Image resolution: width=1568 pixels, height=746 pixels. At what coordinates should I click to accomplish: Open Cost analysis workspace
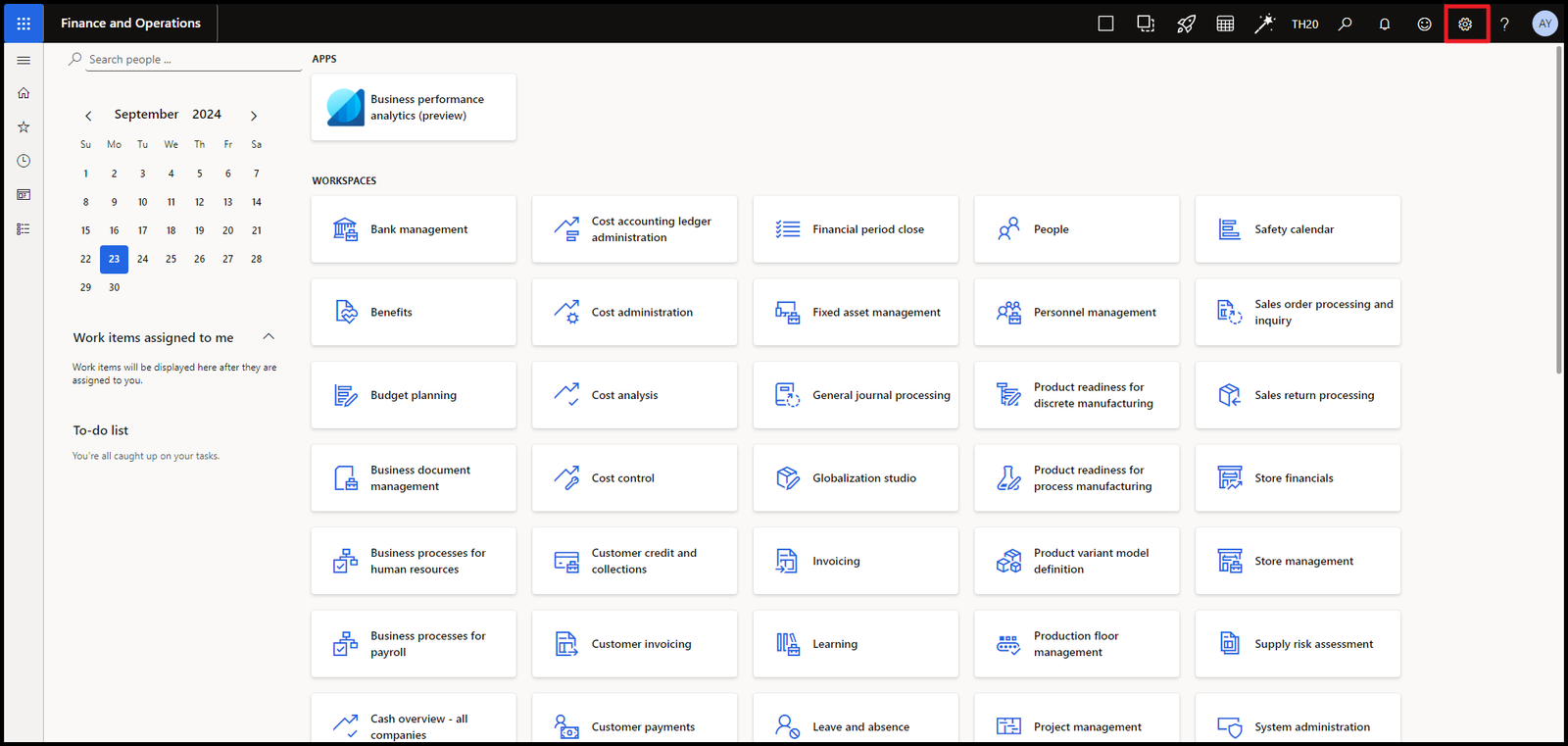click(635, 395)
